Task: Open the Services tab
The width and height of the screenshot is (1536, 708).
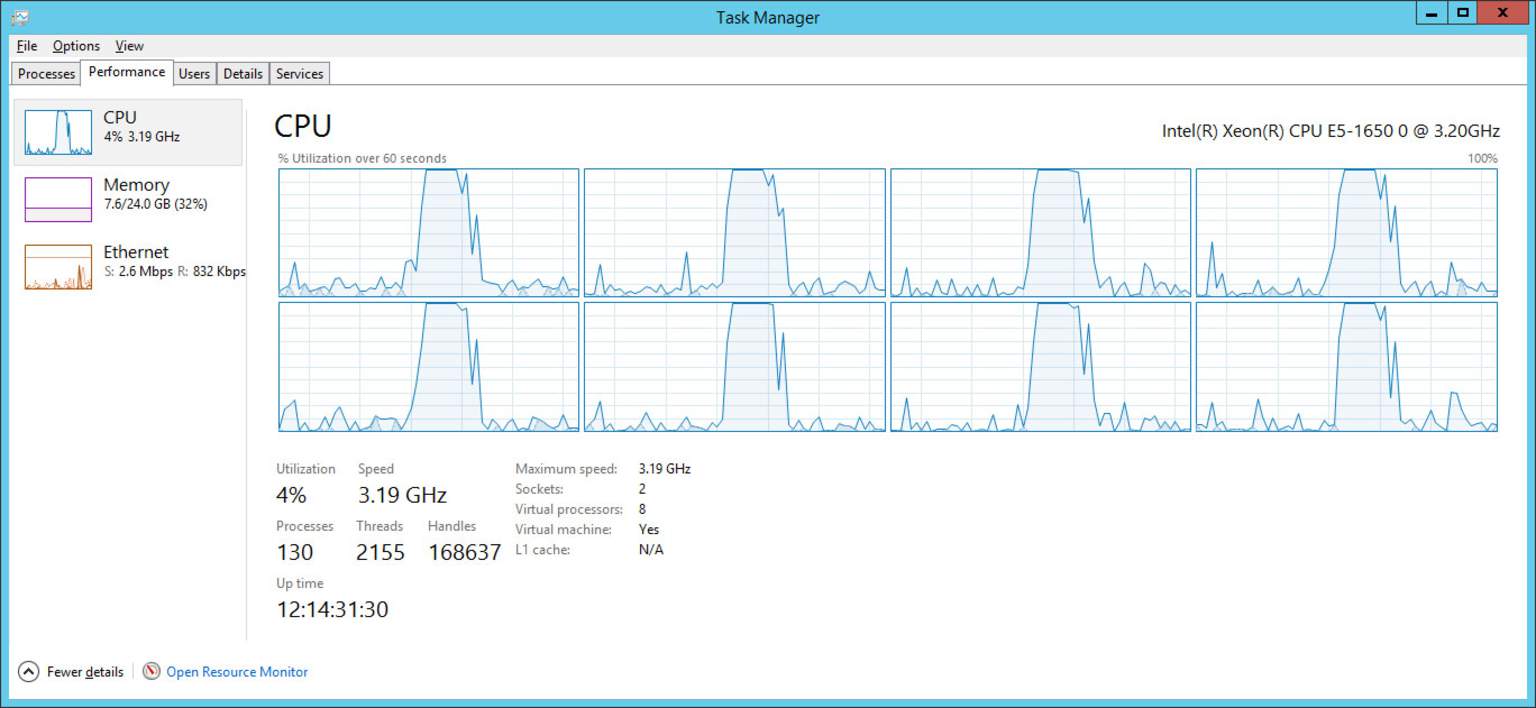Action: click(x=298, y=73)
